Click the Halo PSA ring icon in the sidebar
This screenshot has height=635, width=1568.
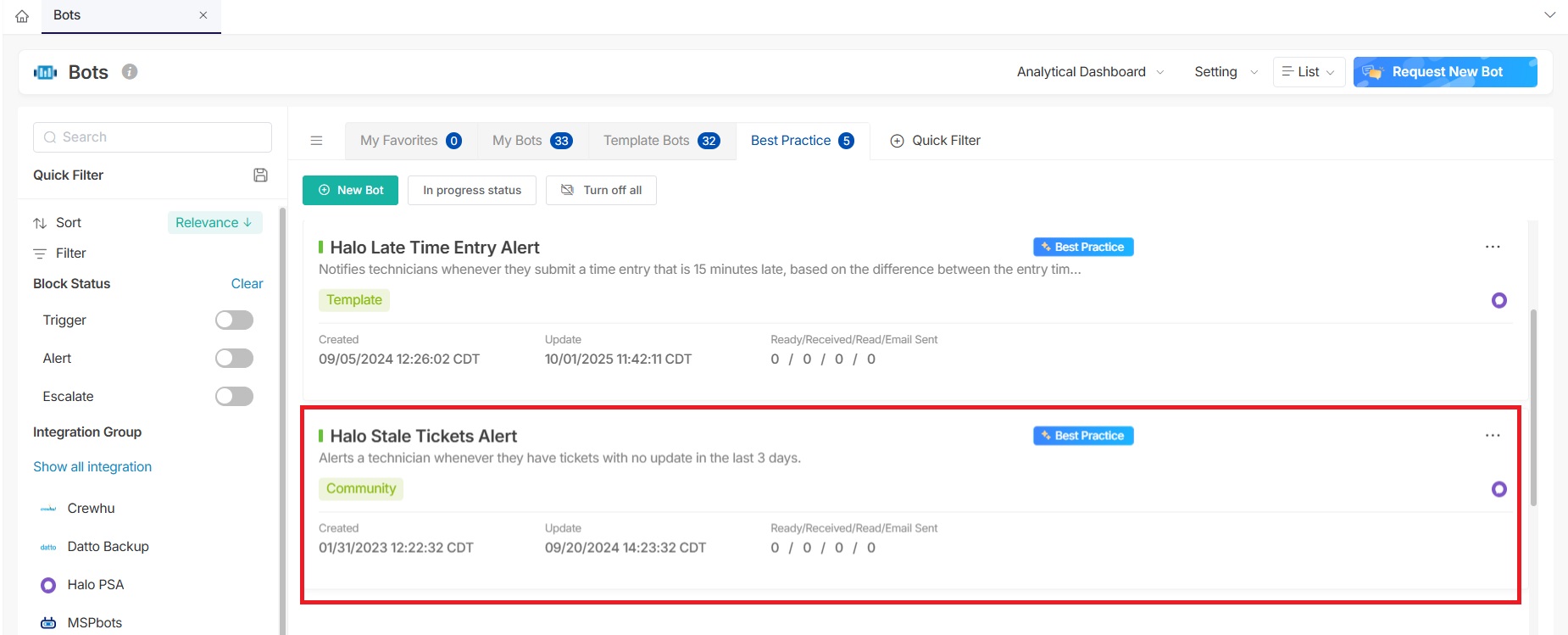click(48, 585)
